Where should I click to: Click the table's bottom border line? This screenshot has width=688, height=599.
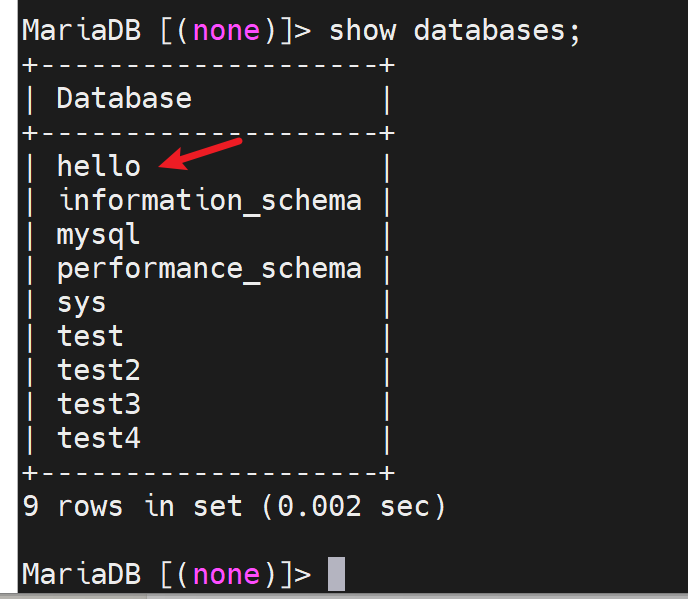pos(209,472)
